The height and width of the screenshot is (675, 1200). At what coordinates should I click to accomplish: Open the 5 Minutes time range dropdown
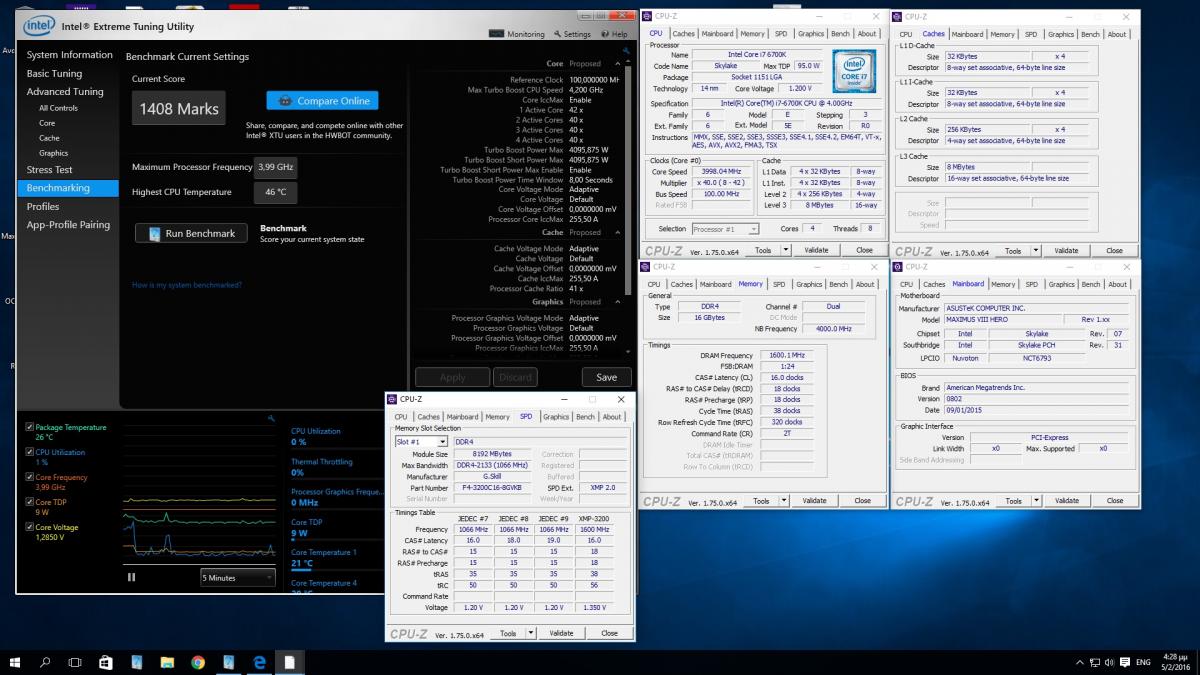237,577
